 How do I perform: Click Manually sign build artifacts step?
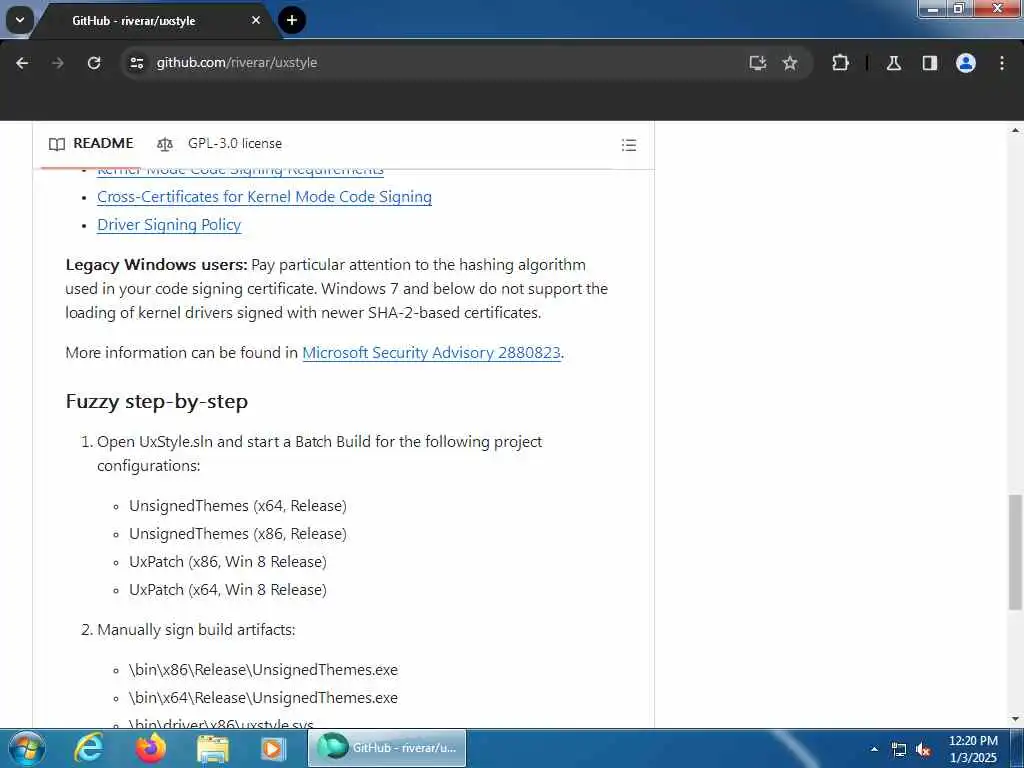(196, 630)
